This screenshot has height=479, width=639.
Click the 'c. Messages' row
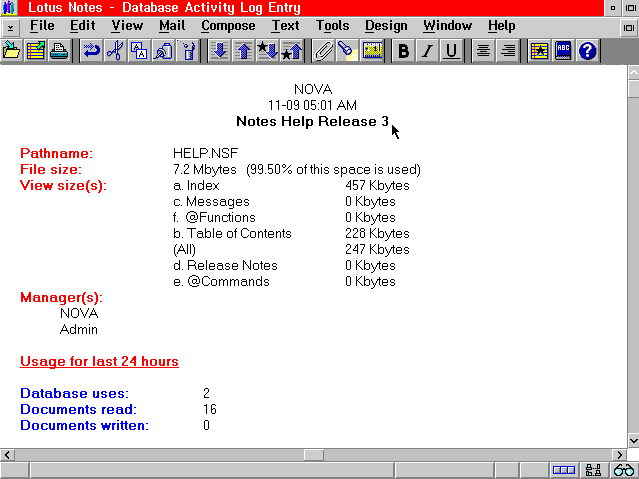pos(211,202)
